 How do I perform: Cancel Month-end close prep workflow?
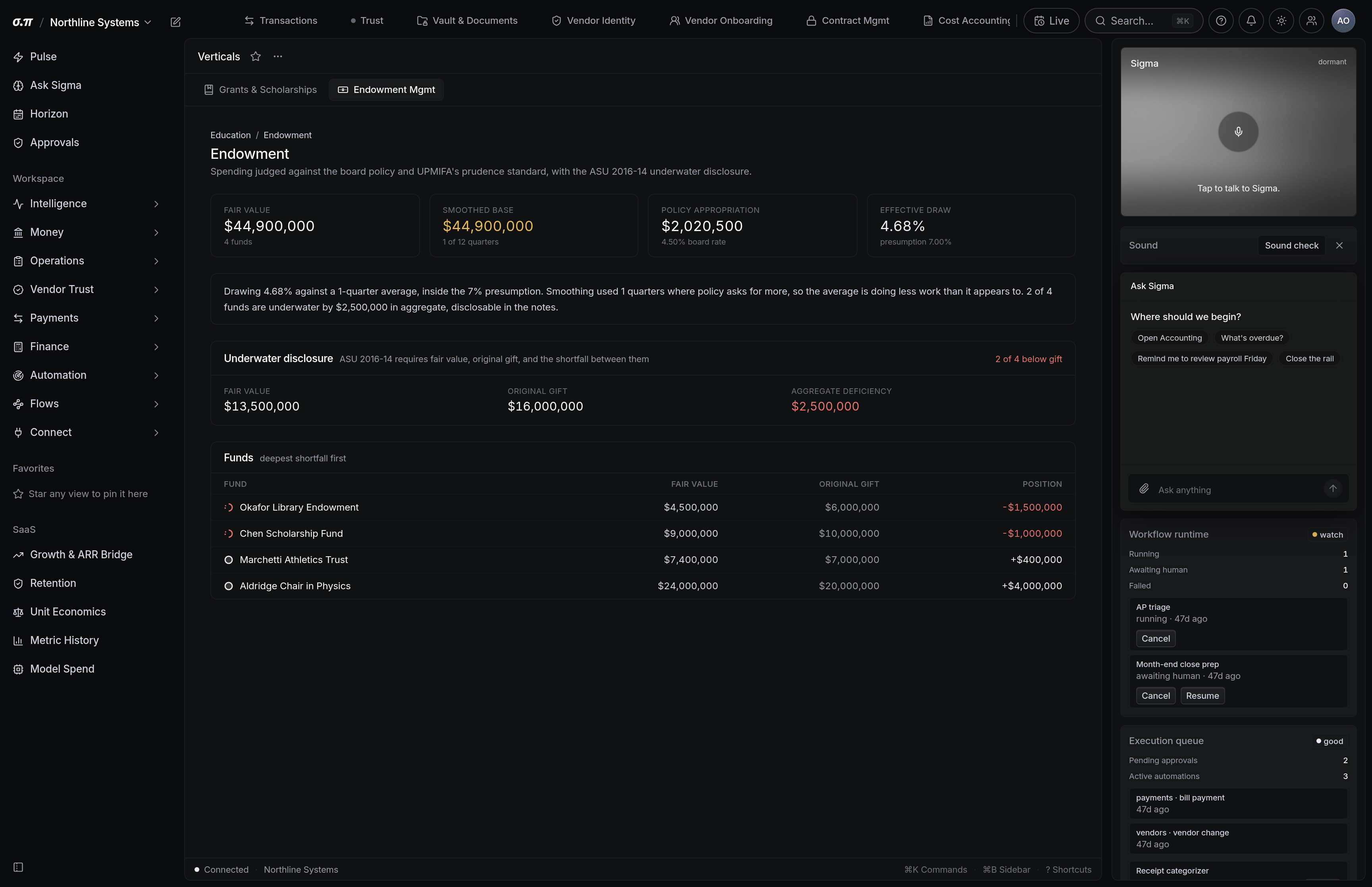coord(1156,696)
